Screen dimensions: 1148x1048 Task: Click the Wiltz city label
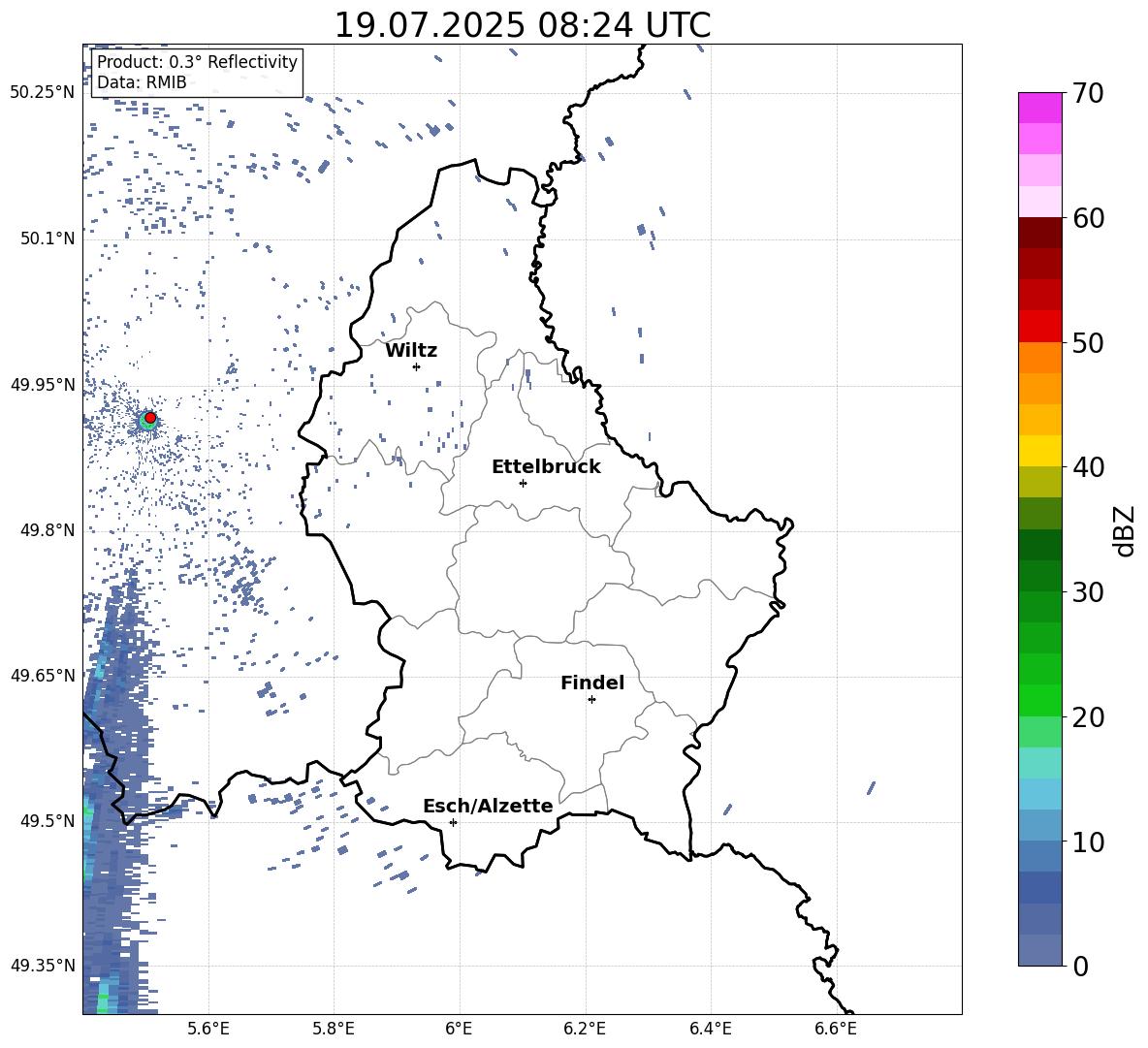point(411,351)
